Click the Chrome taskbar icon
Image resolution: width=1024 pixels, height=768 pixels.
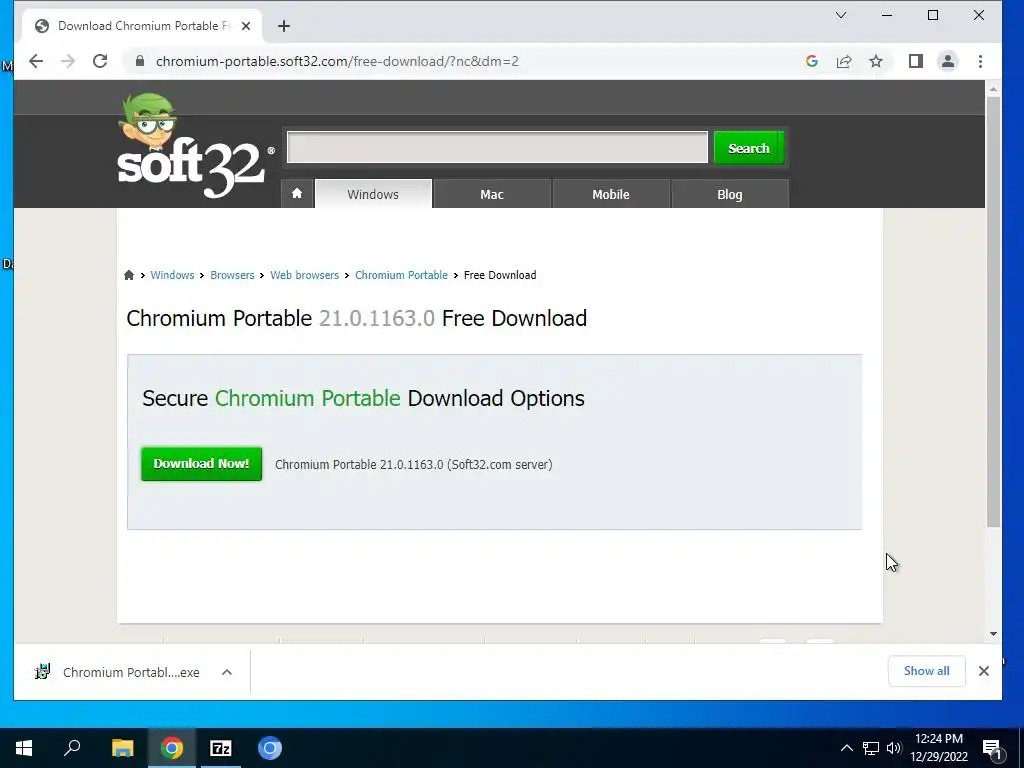coord(172,748)
